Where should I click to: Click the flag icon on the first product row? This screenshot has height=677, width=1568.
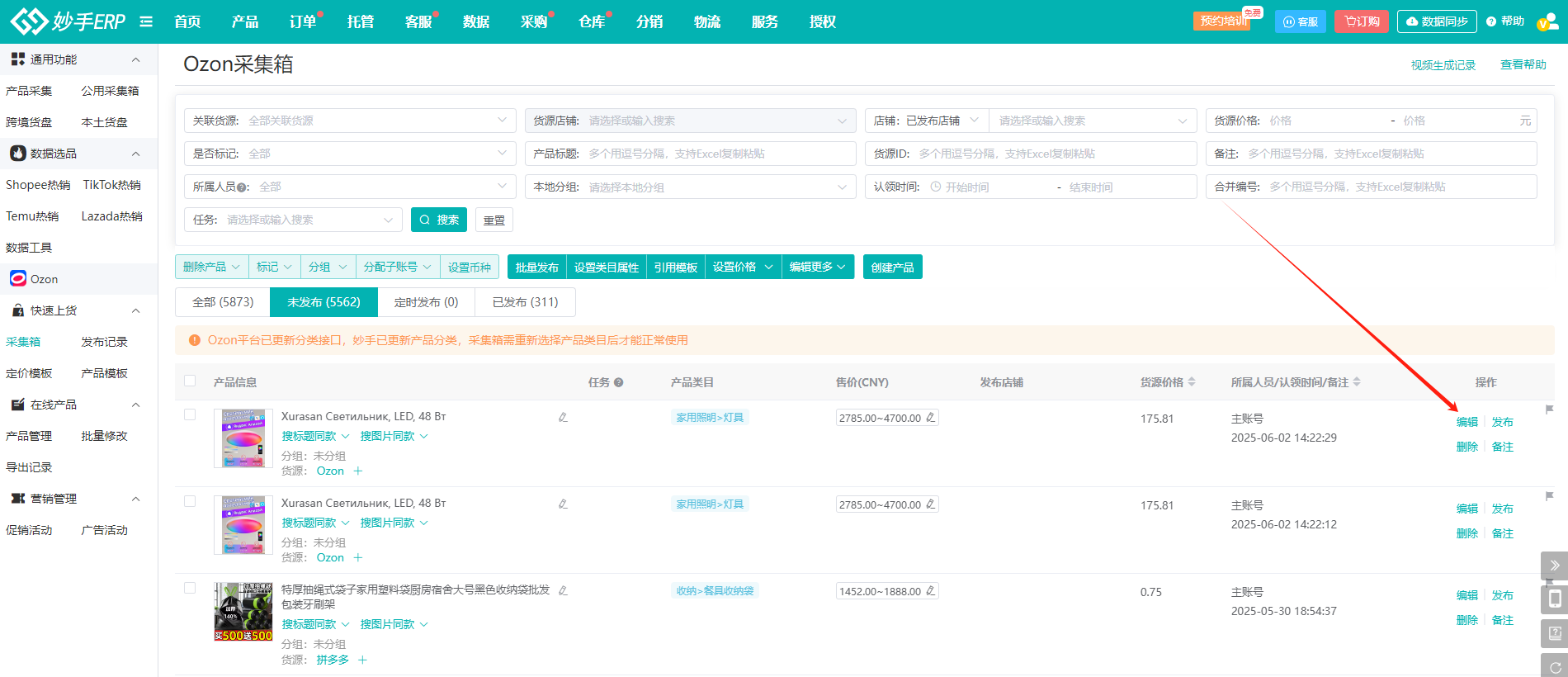pyautogui.click(x=1549, y=410)
